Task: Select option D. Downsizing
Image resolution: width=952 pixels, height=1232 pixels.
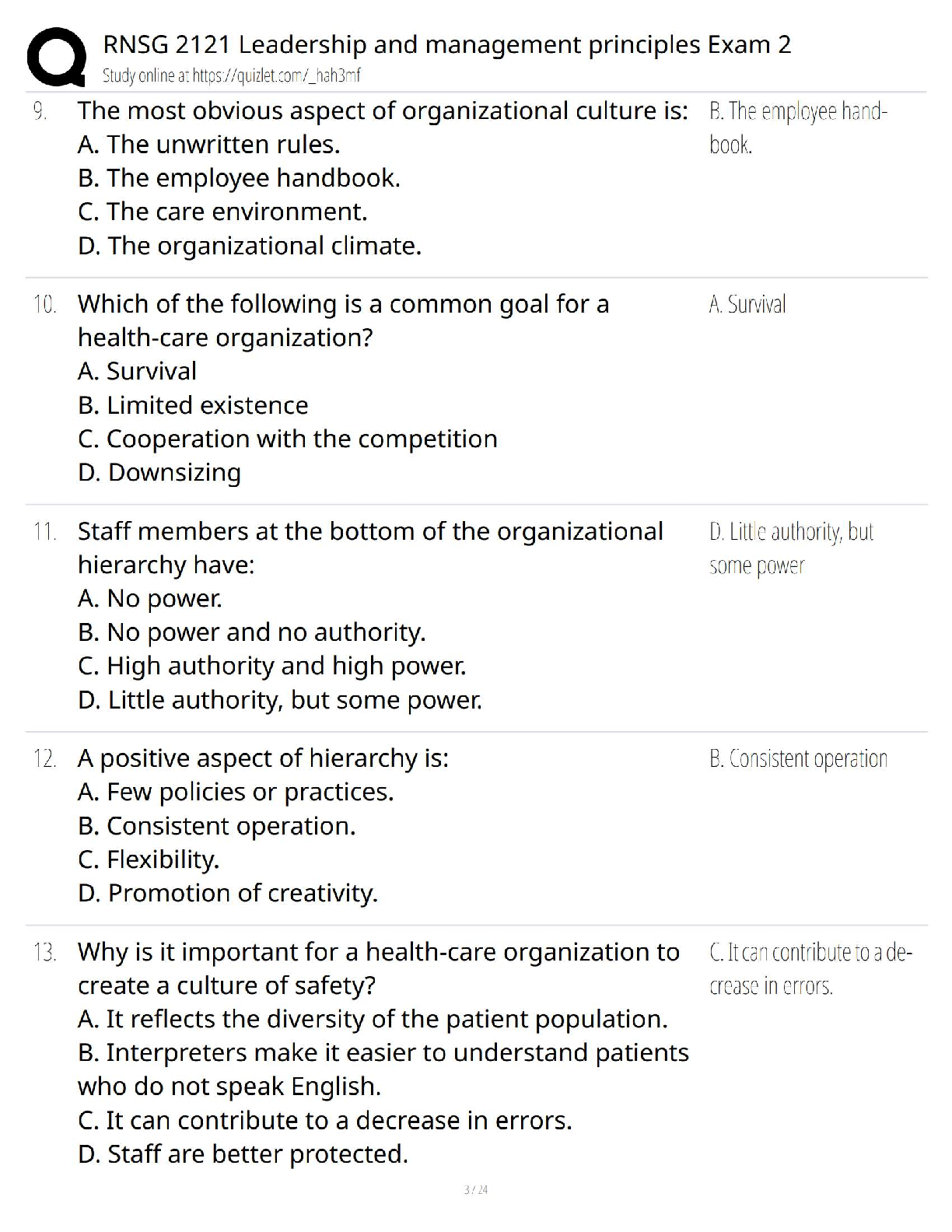Action: pyautogui.click(x=159, y=472)
